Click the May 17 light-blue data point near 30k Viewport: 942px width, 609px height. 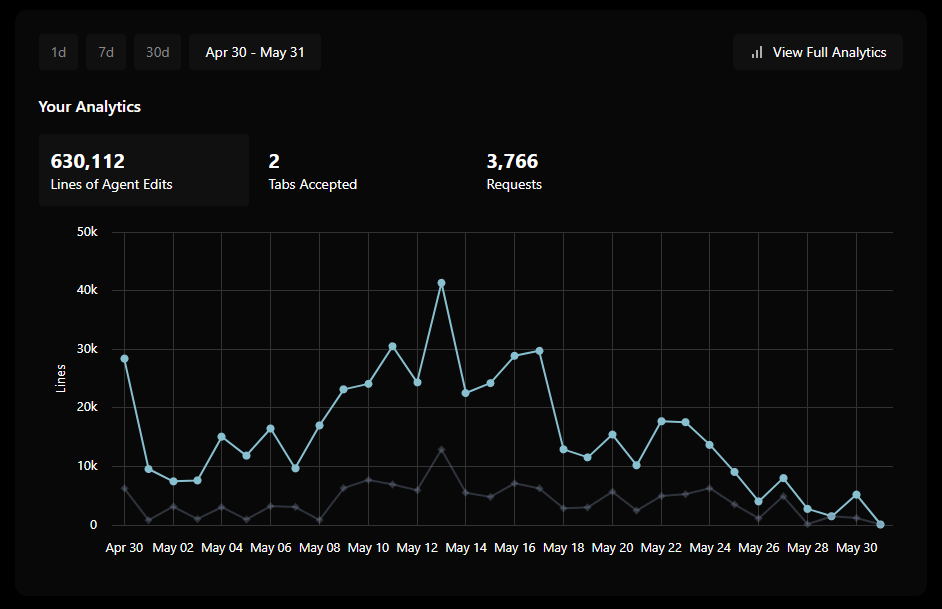(539, 351)
